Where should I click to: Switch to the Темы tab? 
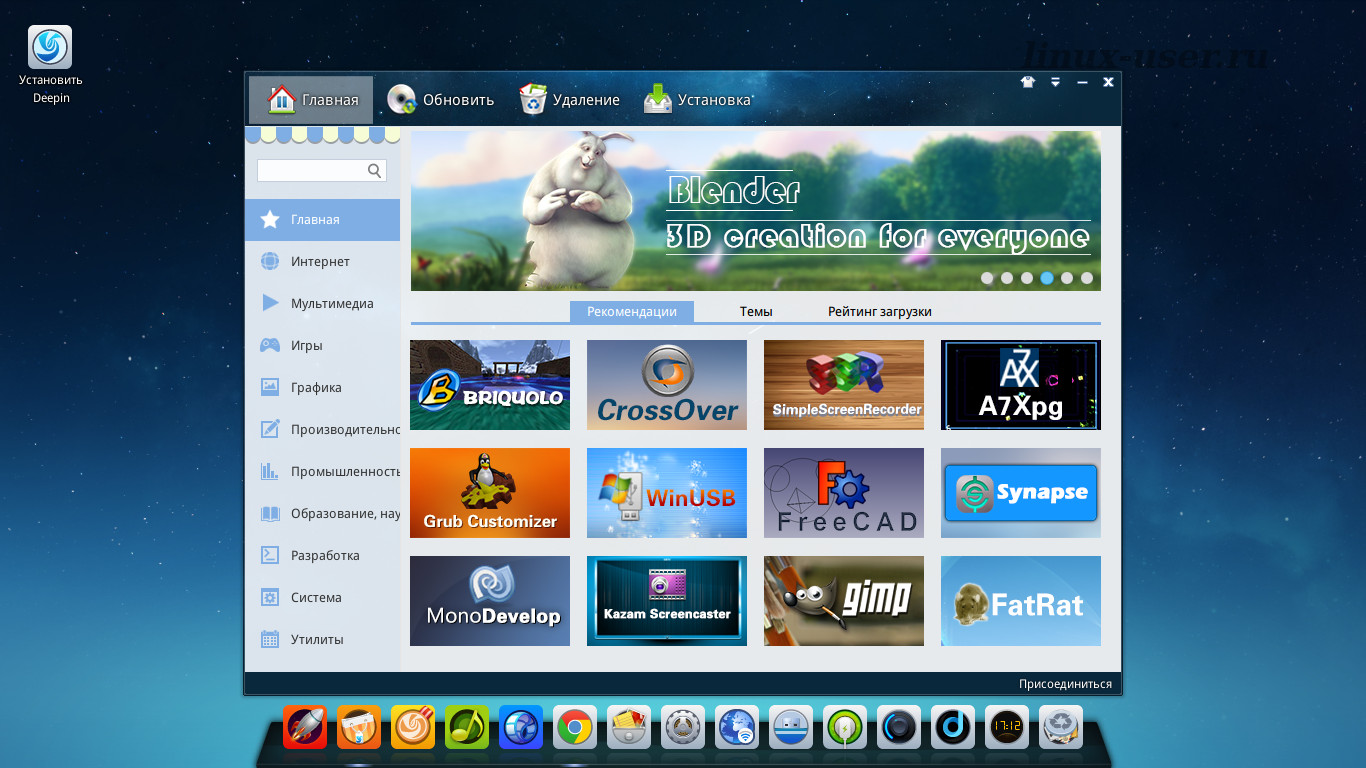click(x=756, y=312)
